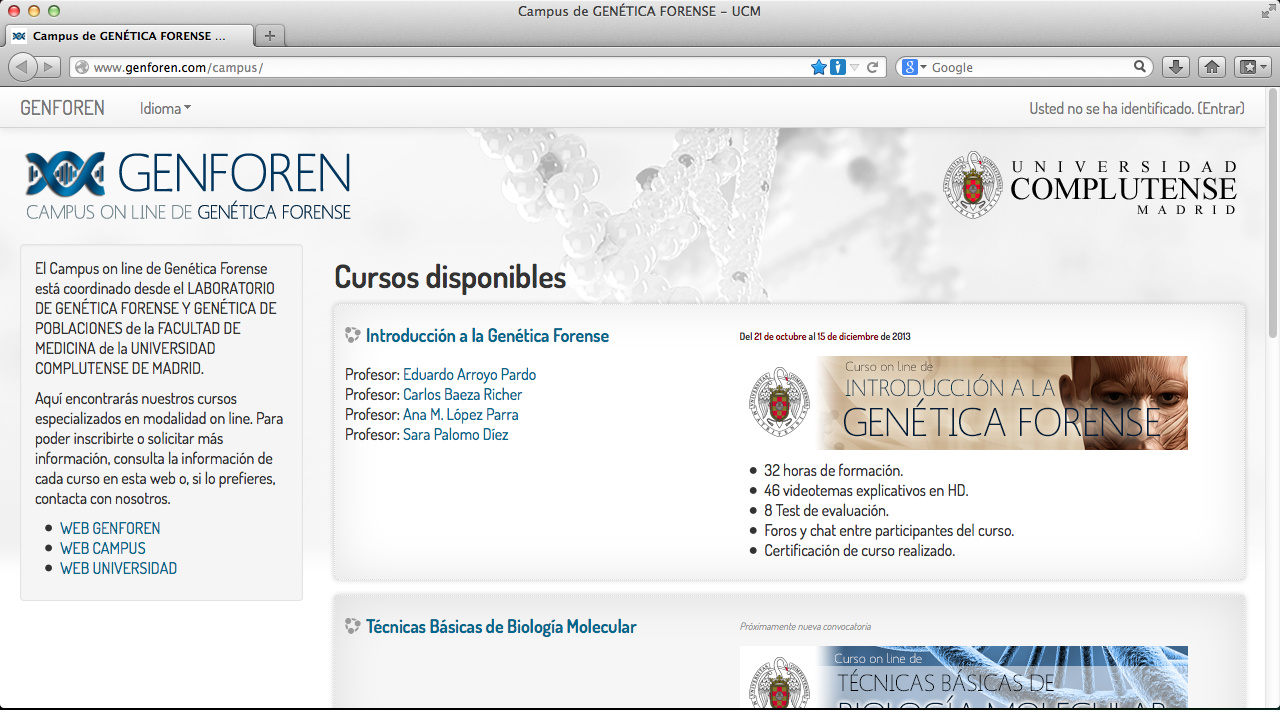Click the text '8 Test de evaluación.'

click(x=826, y=510)
